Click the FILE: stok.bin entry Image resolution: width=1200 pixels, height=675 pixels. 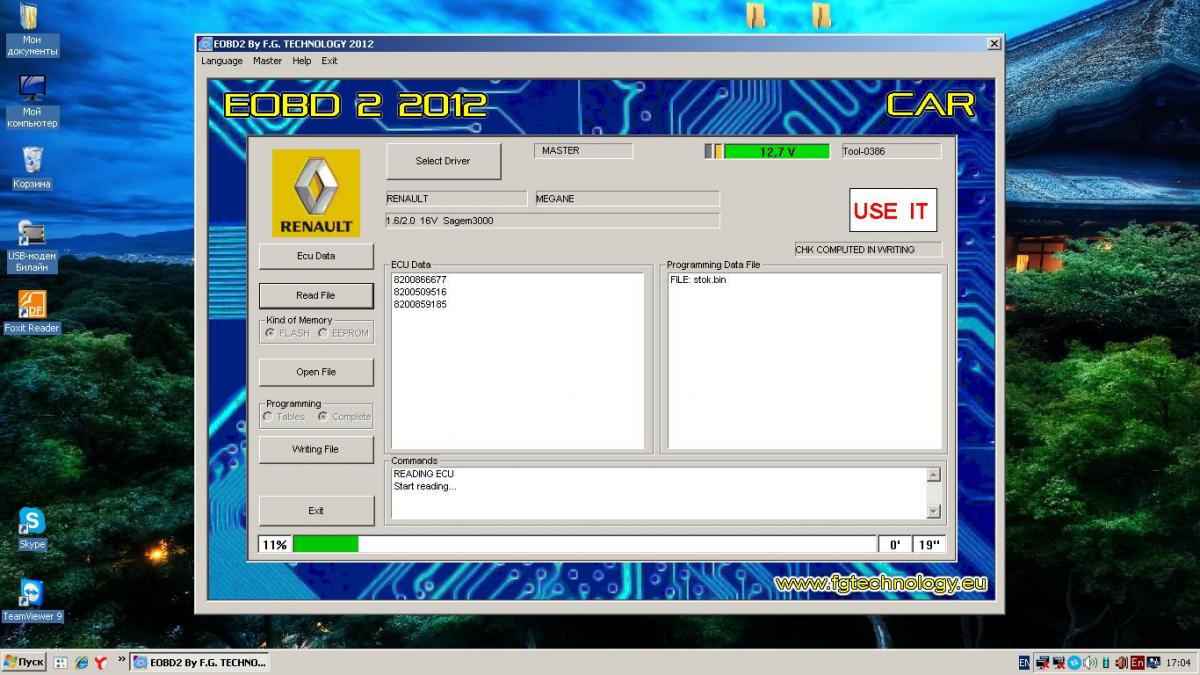698,280
